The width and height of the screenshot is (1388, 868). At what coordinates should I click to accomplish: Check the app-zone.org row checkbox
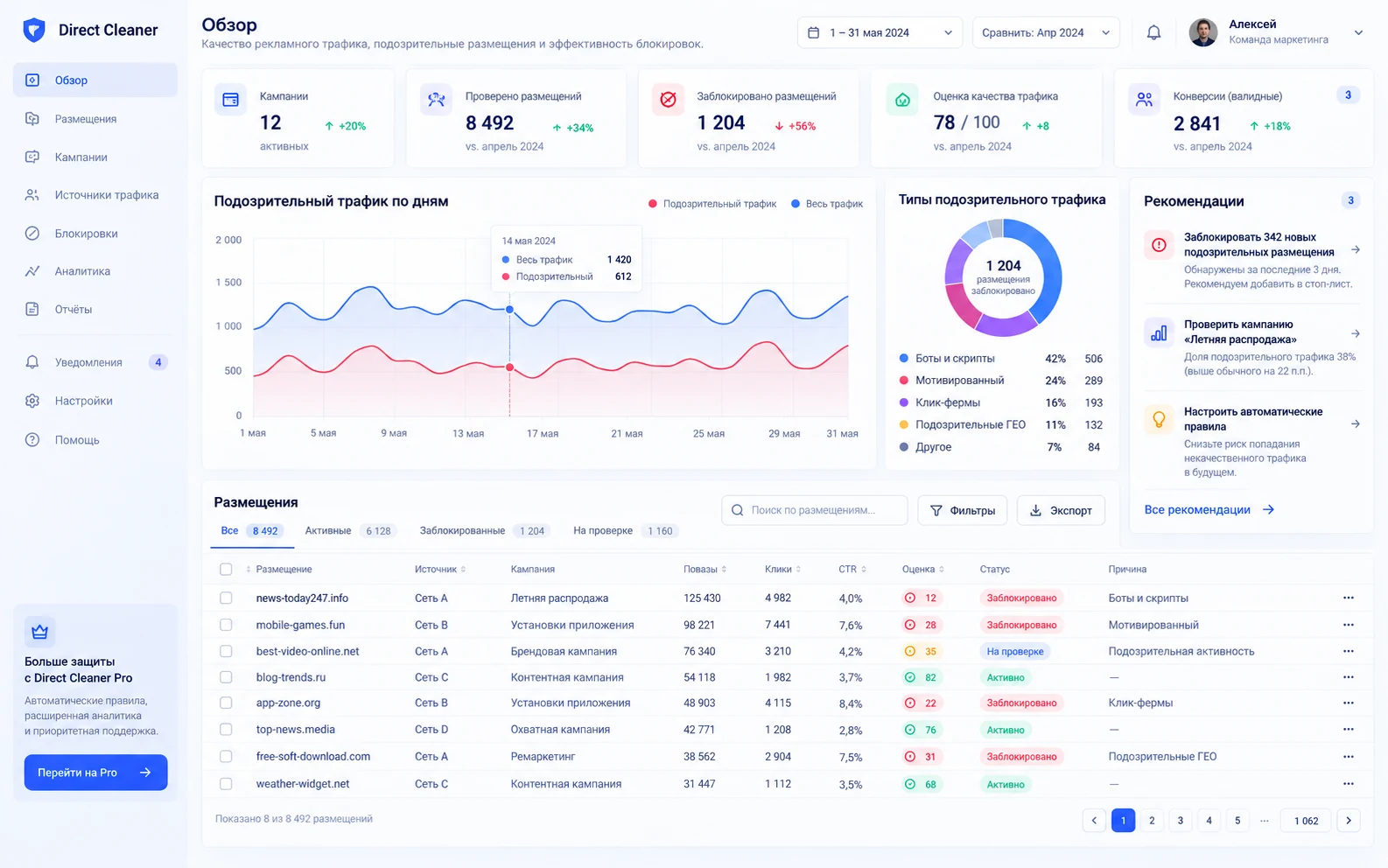coord(226,703)
